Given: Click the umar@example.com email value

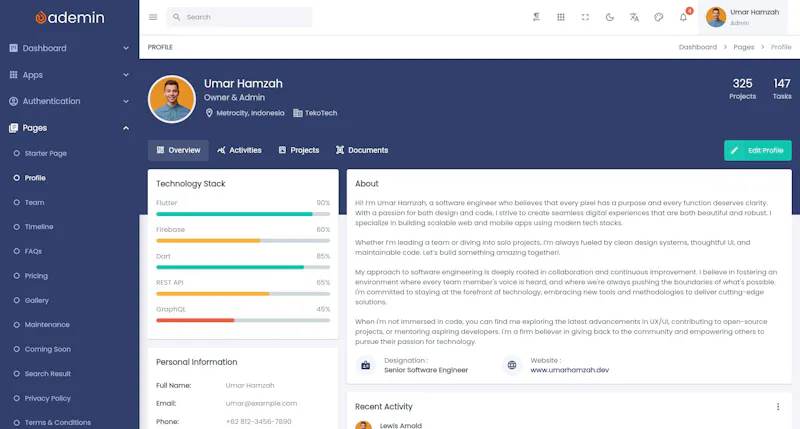Looking at the screenshot, I should [261, 403].
